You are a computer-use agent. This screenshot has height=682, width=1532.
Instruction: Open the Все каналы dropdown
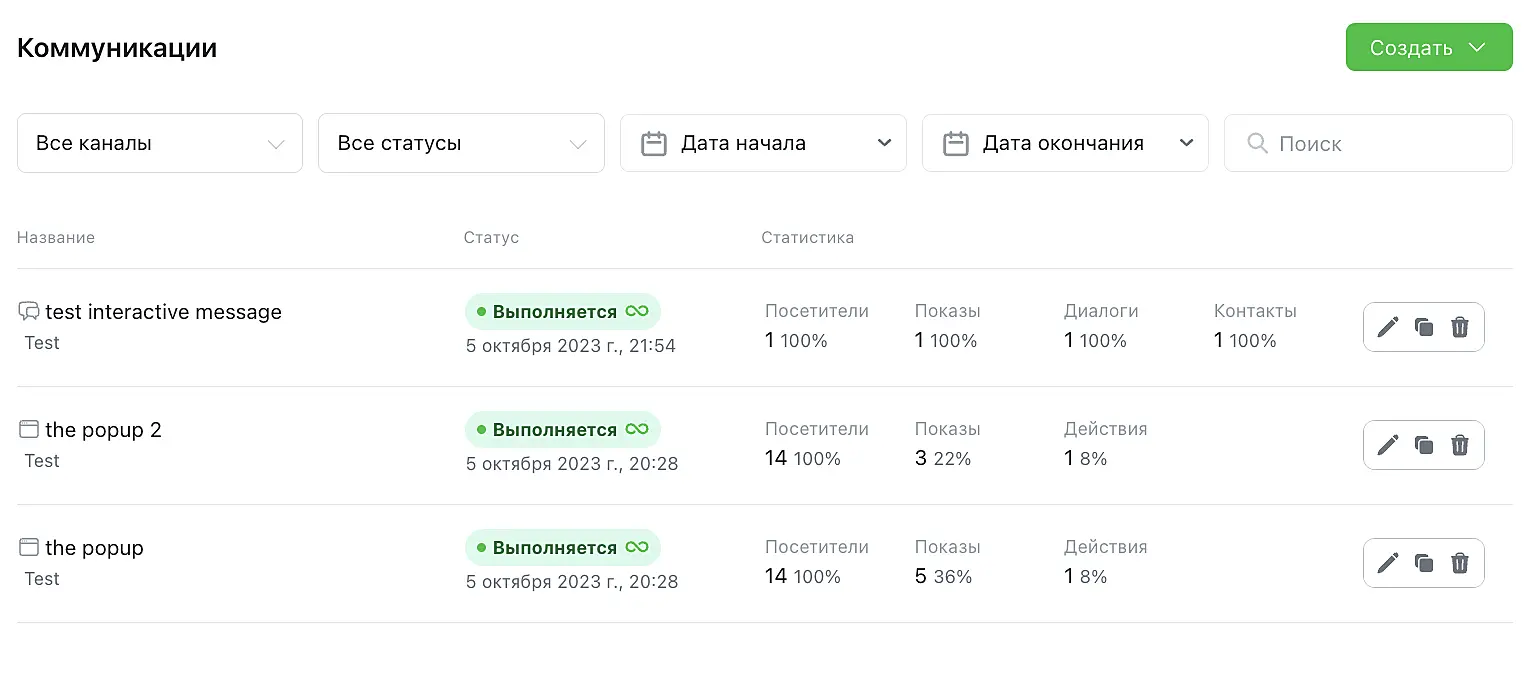point(160,143)
